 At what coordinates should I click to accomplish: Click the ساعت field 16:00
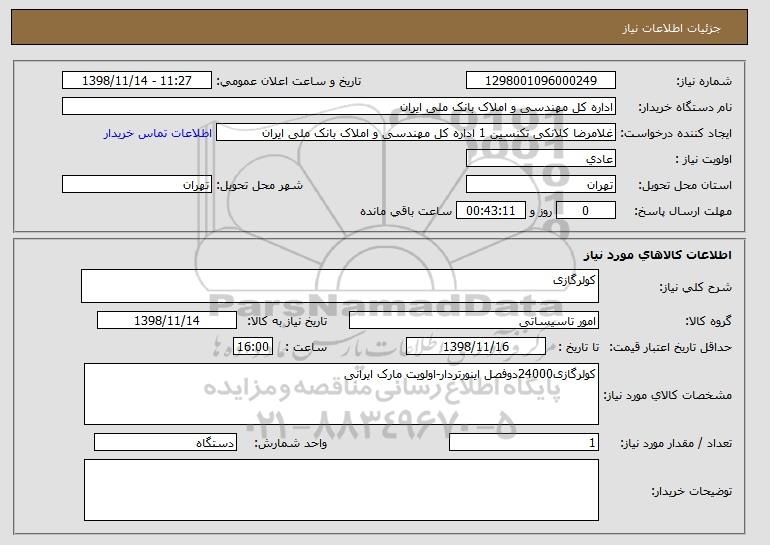click(253, 347)
